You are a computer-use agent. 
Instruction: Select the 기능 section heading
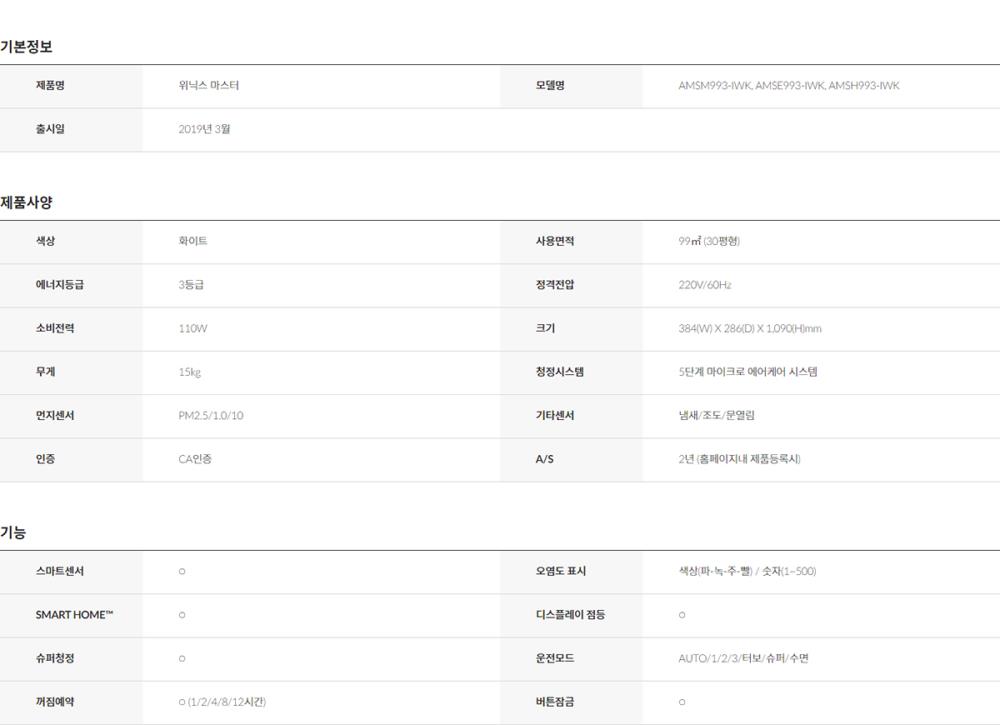(x=14, y=533)
